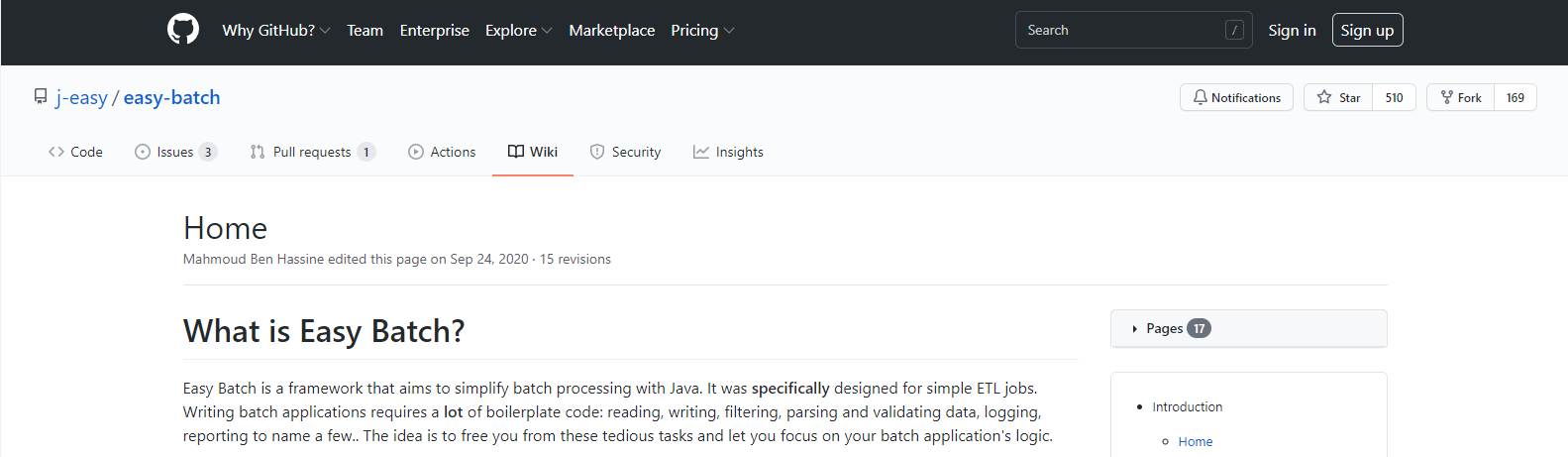The height and width of the screenshot is (457, 1568).
Task: Click the GitHub Octocat logo
Action: click(183, 30)
